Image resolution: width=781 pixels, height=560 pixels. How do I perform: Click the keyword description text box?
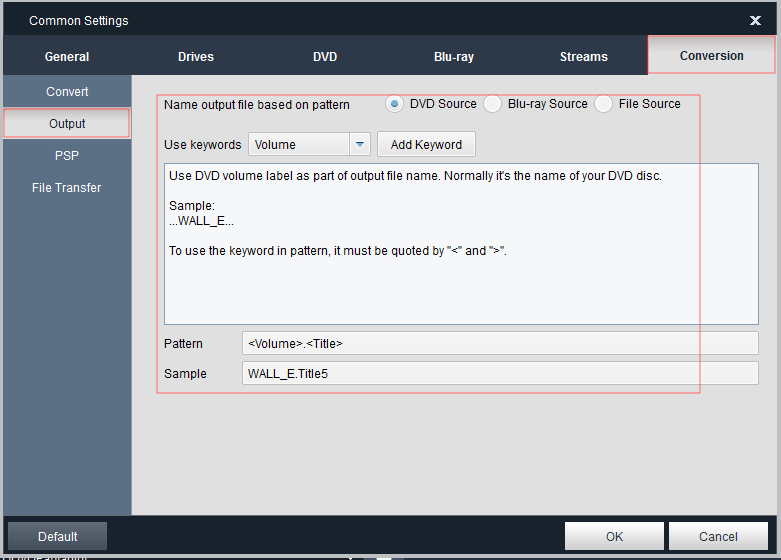pos(461,244)
